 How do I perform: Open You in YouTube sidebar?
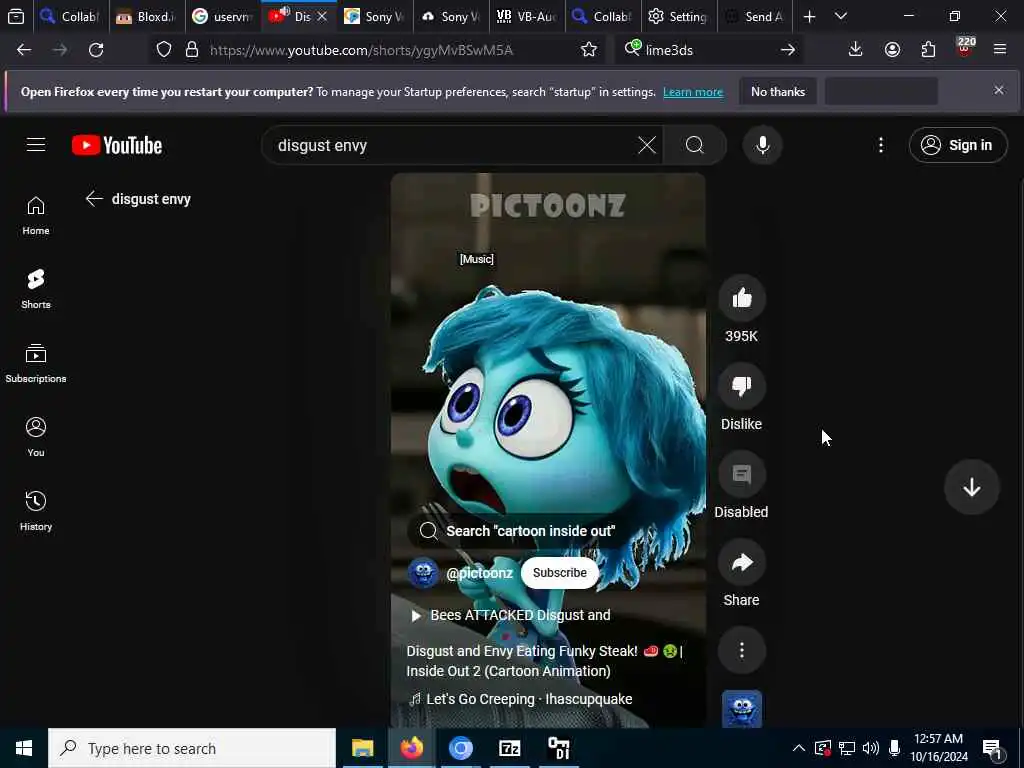pyautogui.click(x=36, y=437)
